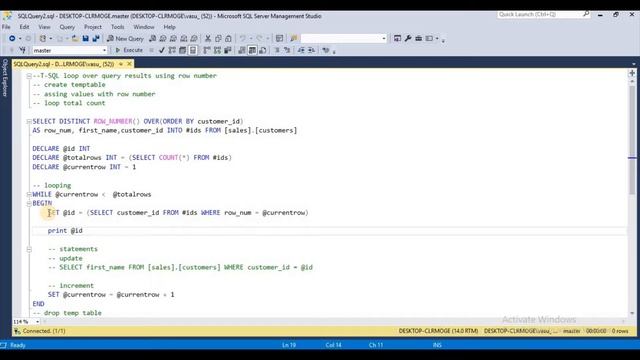Open the Help menu

click(x=169, y=27)
